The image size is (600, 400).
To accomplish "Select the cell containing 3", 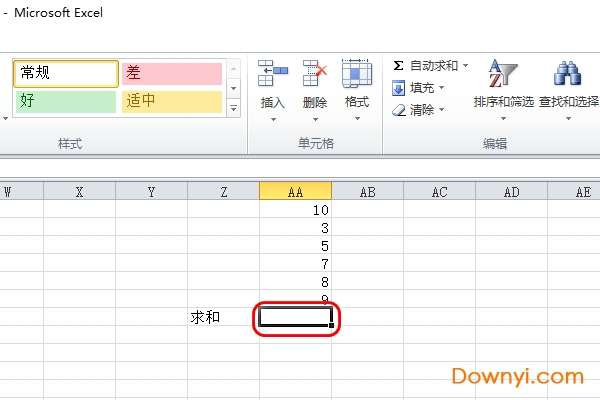I will click(295, 227).
